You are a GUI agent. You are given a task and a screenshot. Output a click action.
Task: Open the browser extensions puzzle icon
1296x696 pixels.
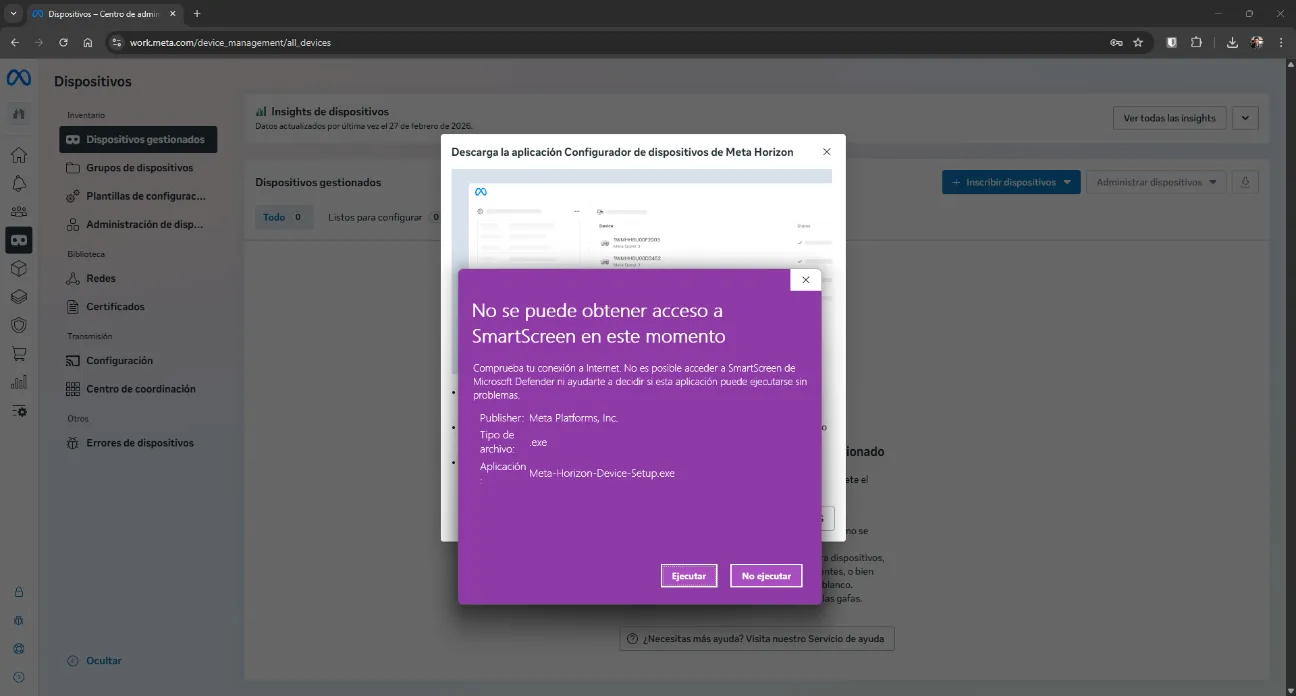point(1196,43)
